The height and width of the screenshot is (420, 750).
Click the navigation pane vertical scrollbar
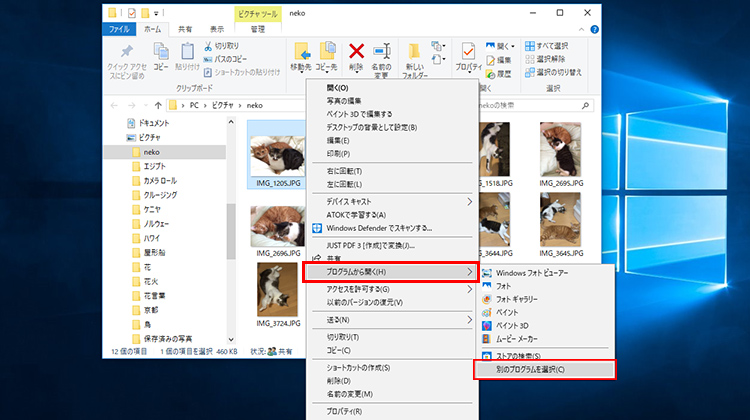pos(231,230)
